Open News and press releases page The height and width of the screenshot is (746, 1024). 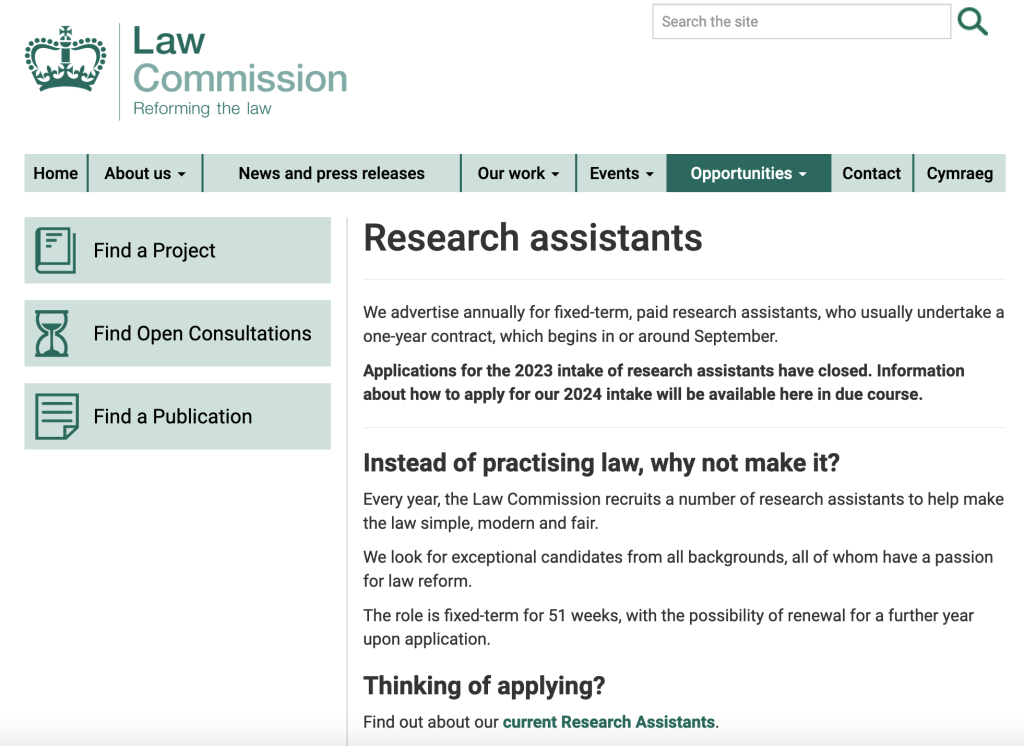pos(331,173)
